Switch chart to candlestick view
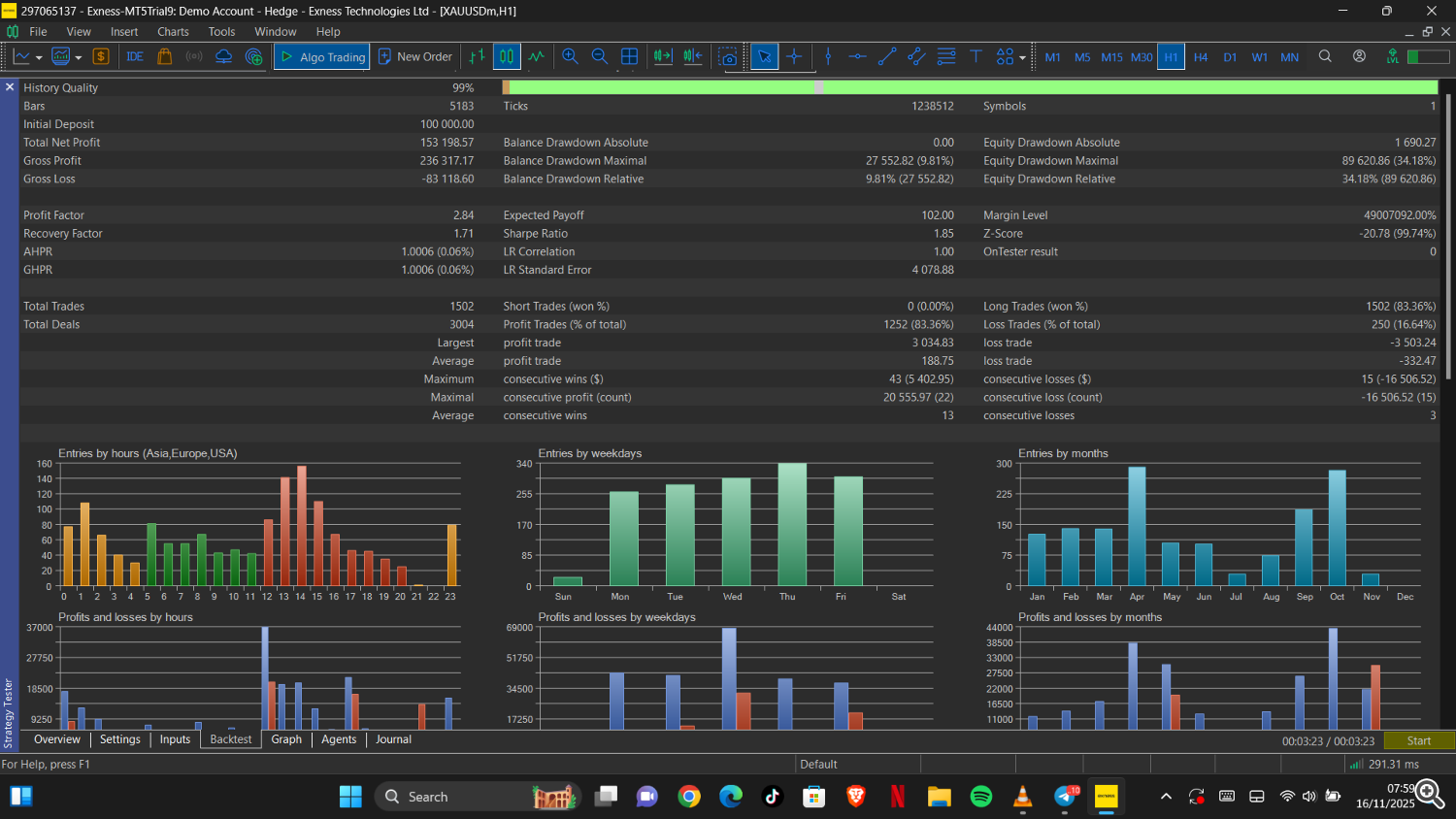The height and width of the screenshot is (819, 1456). [x=506, y=56]
